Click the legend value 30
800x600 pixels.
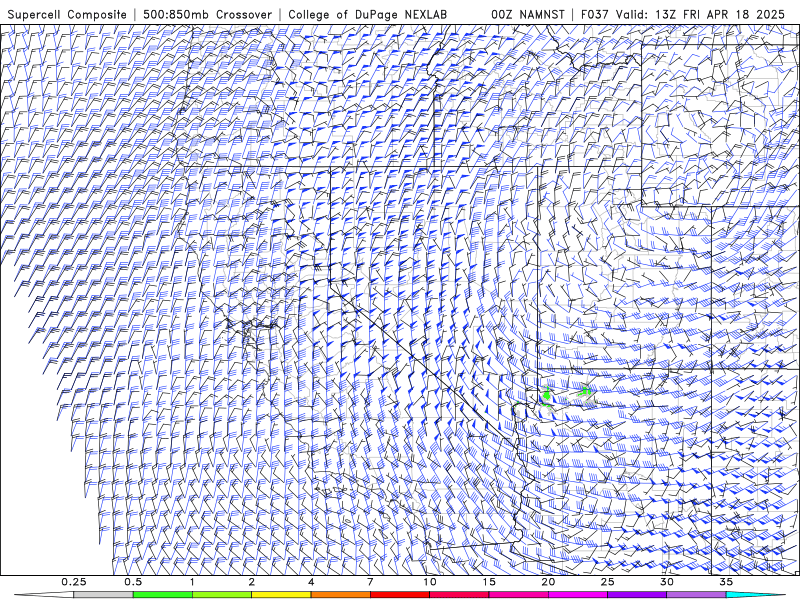pyautogui.click(x=666, y=582)
